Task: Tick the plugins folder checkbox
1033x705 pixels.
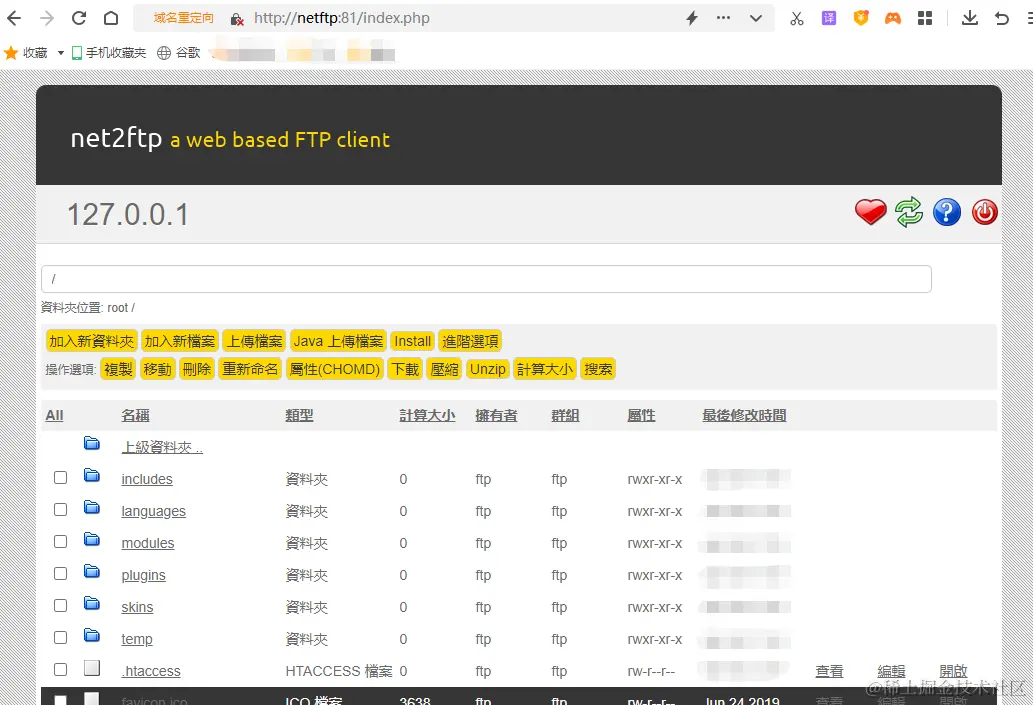Action: click(61, 573)
